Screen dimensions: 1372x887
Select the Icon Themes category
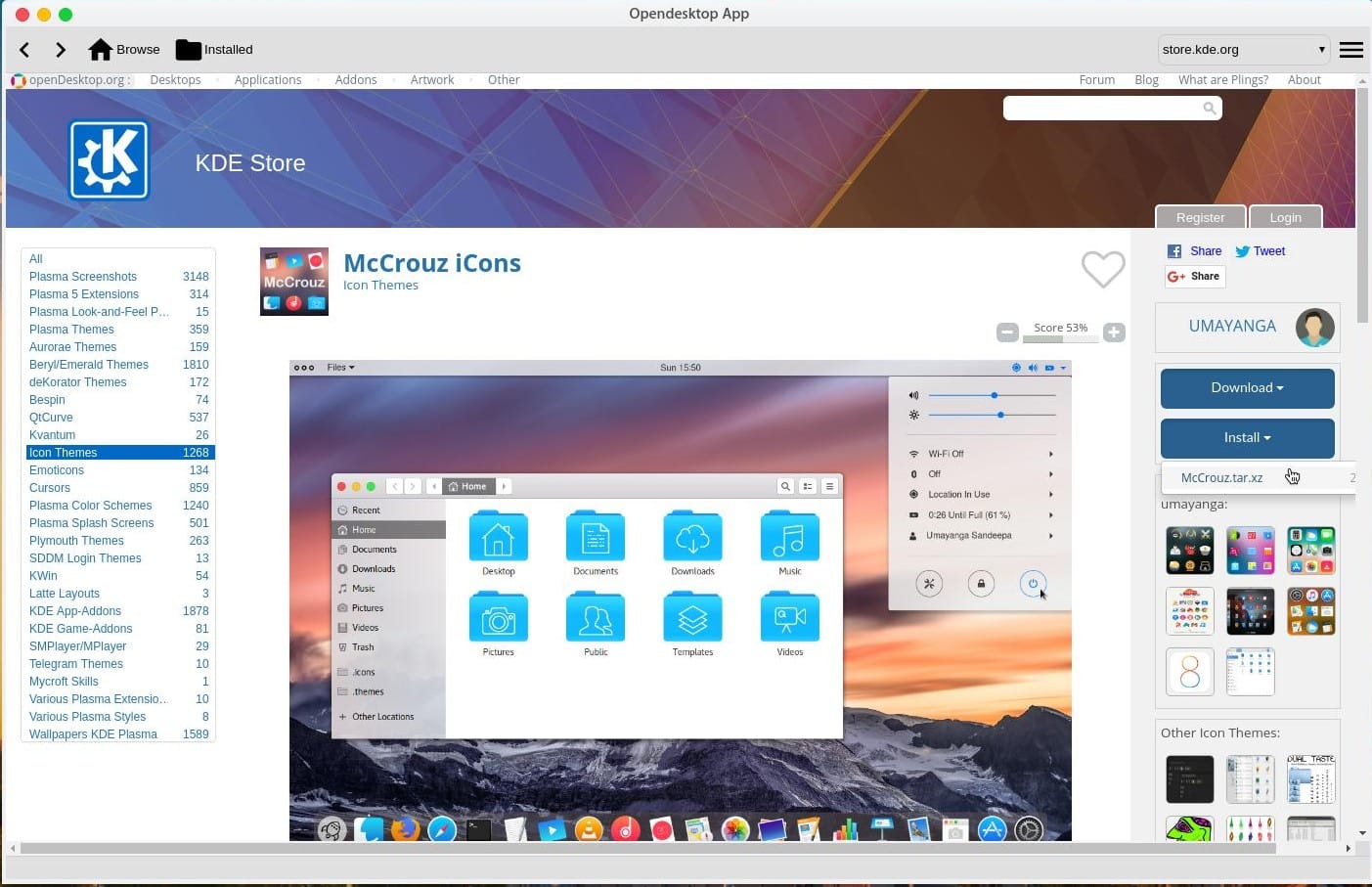coord(119,453)
